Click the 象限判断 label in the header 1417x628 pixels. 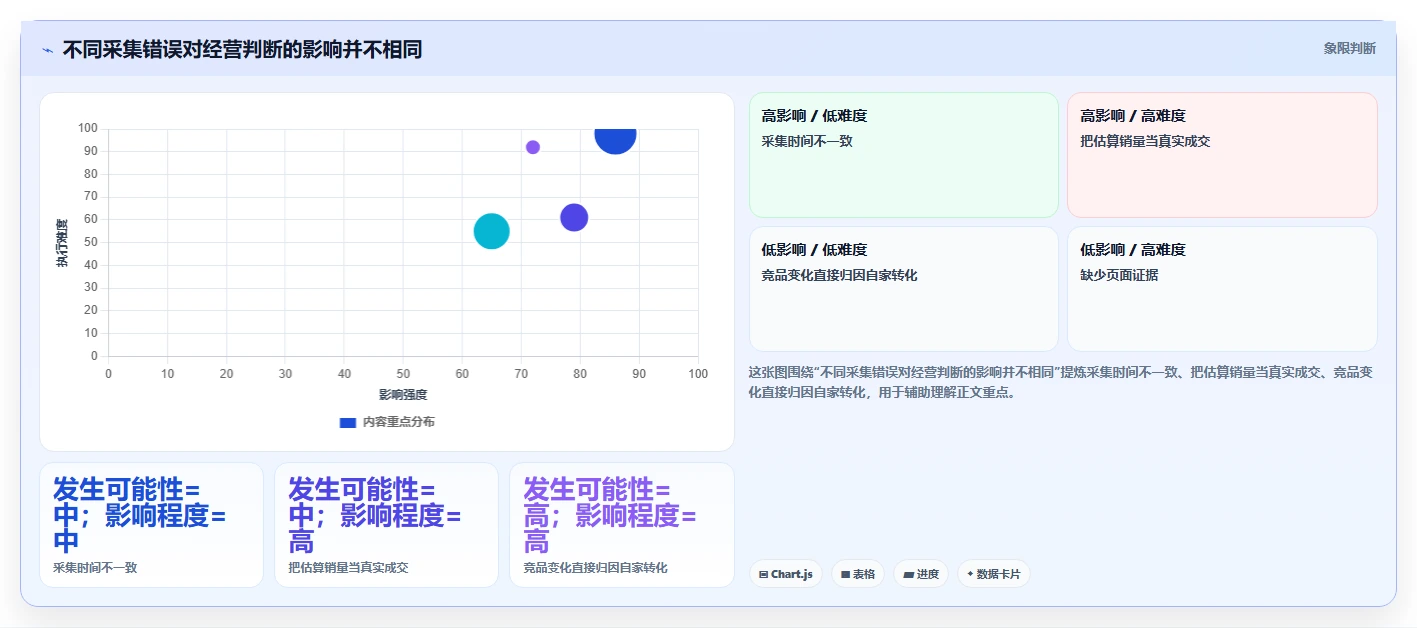(1349, 48)
